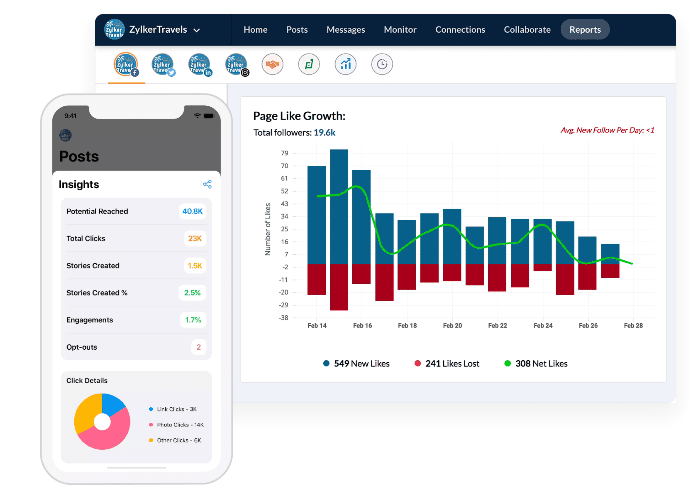Click the clock scheduled reports icon

(x=381, y=64)
